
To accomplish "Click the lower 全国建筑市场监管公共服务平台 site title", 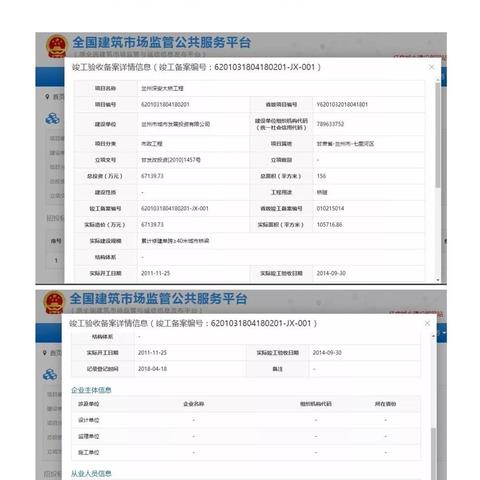I will tap(158, 298).
